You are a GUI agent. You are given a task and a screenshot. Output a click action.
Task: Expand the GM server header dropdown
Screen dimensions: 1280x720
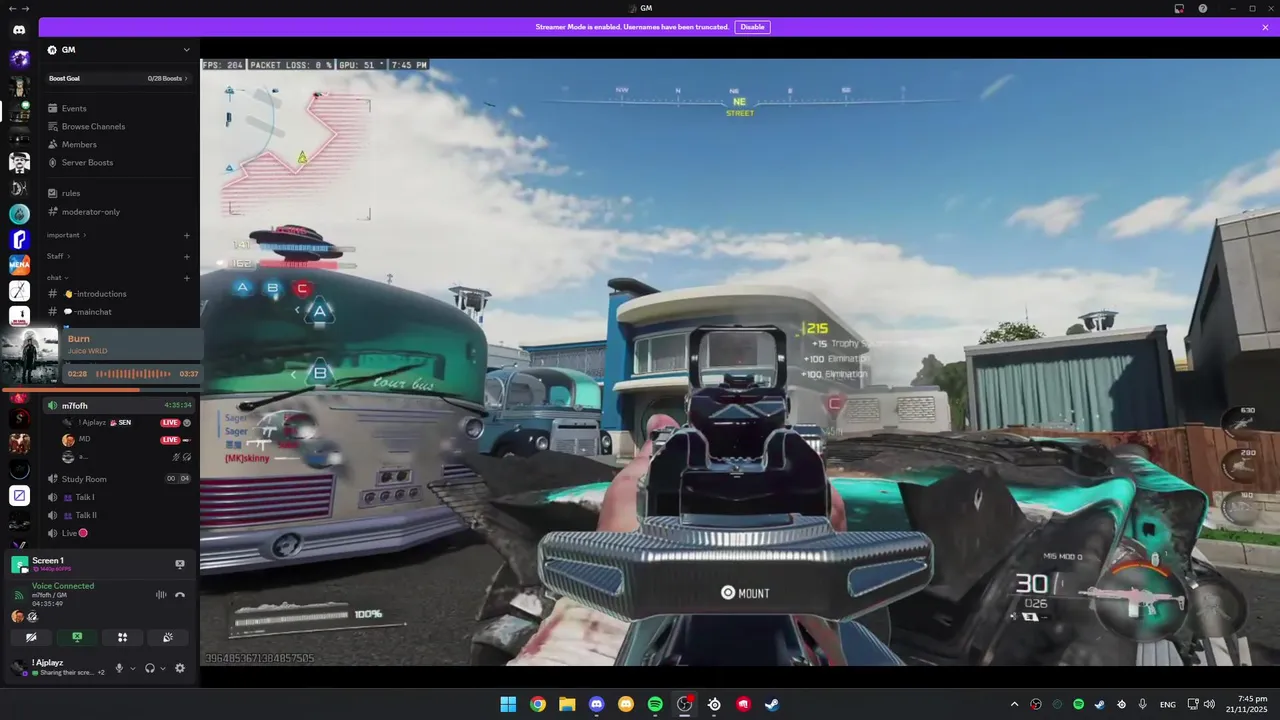pyautogui.click(x=186, y=50)
